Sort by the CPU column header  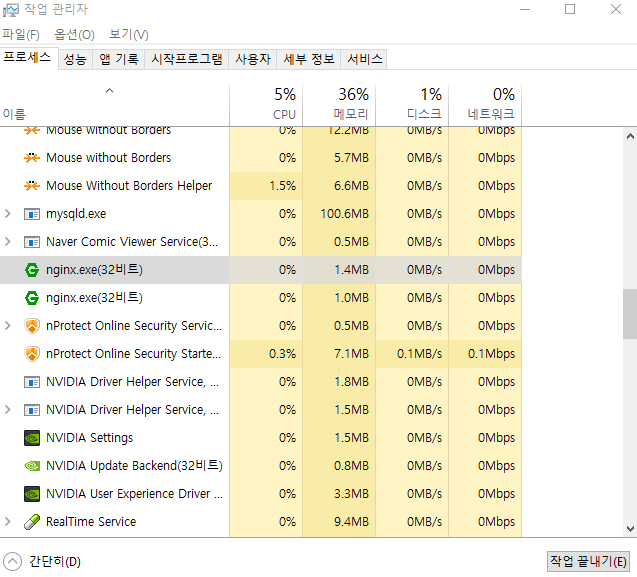point(266,106)
